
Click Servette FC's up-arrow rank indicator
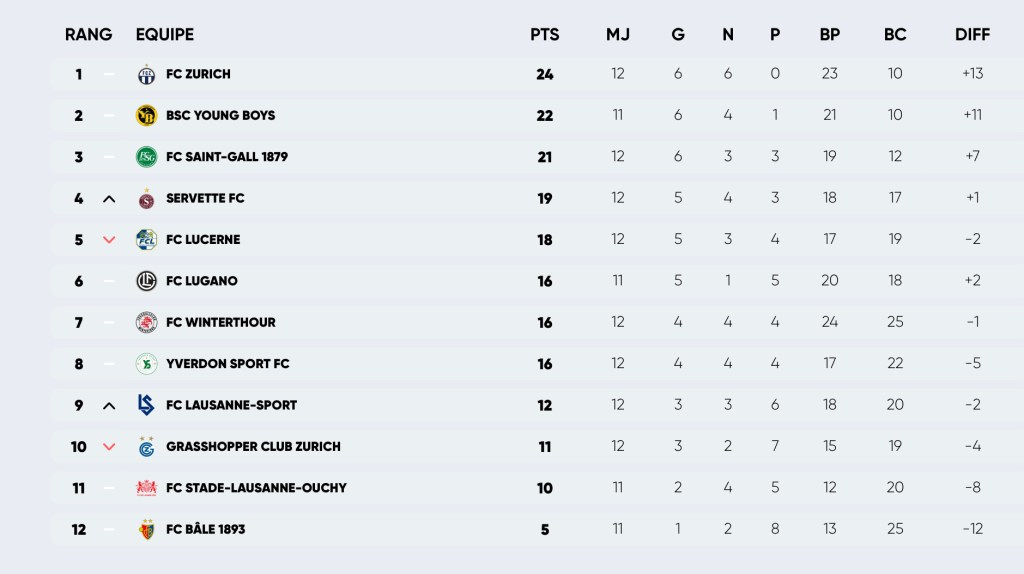pos(109,199)
